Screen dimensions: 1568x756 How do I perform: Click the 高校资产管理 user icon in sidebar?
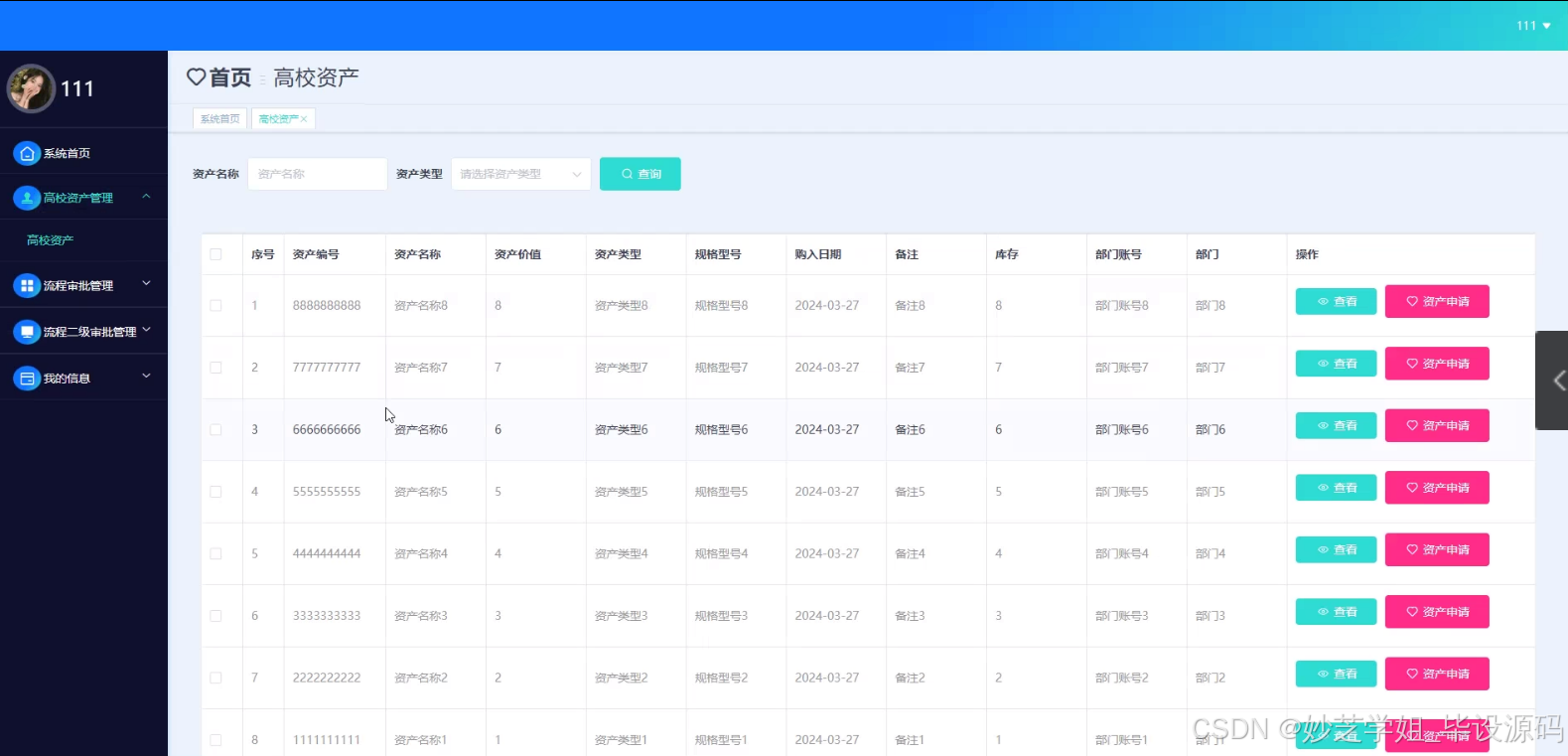tap(27, 198)
